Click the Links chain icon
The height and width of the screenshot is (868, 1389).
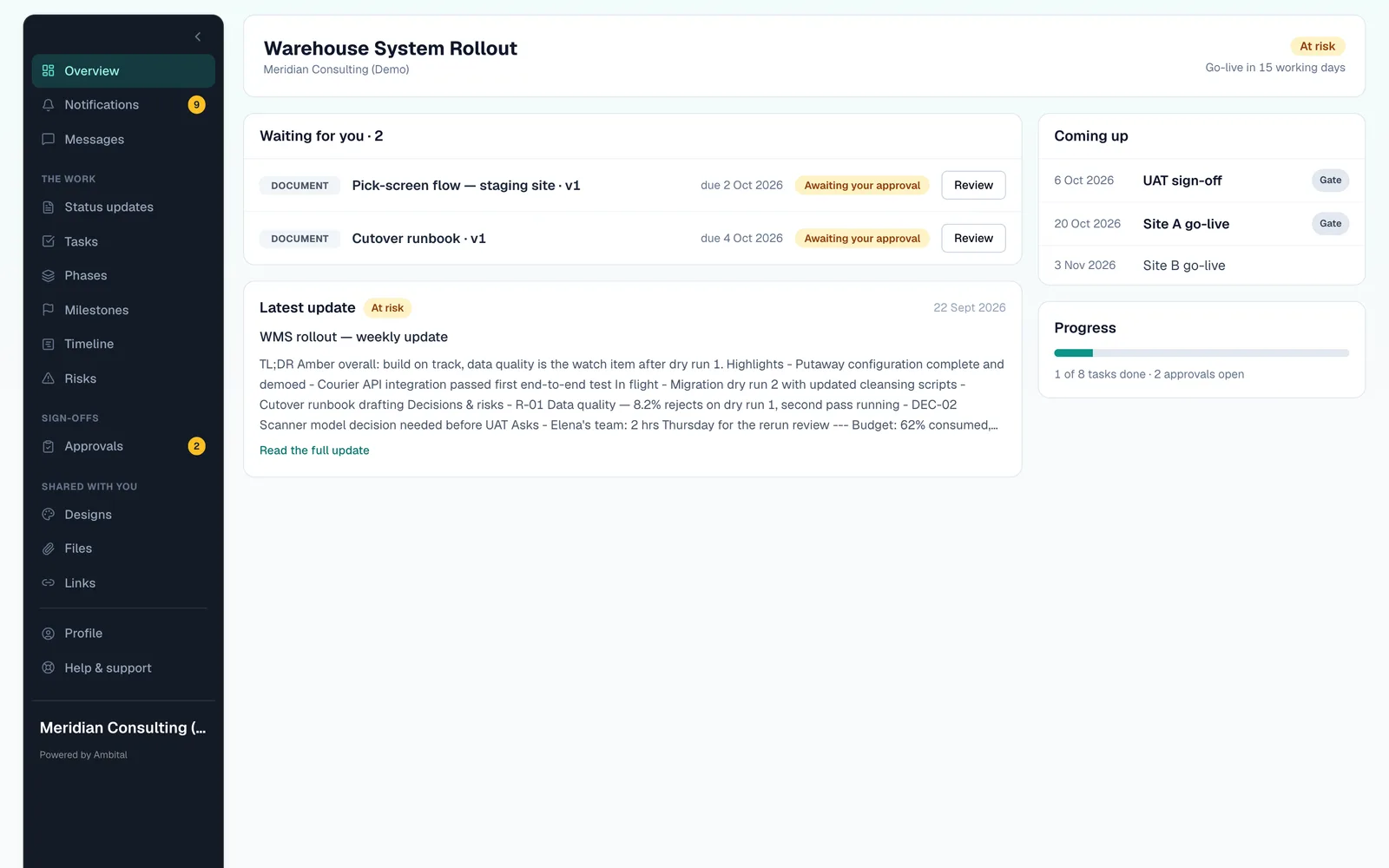[49, 583]
